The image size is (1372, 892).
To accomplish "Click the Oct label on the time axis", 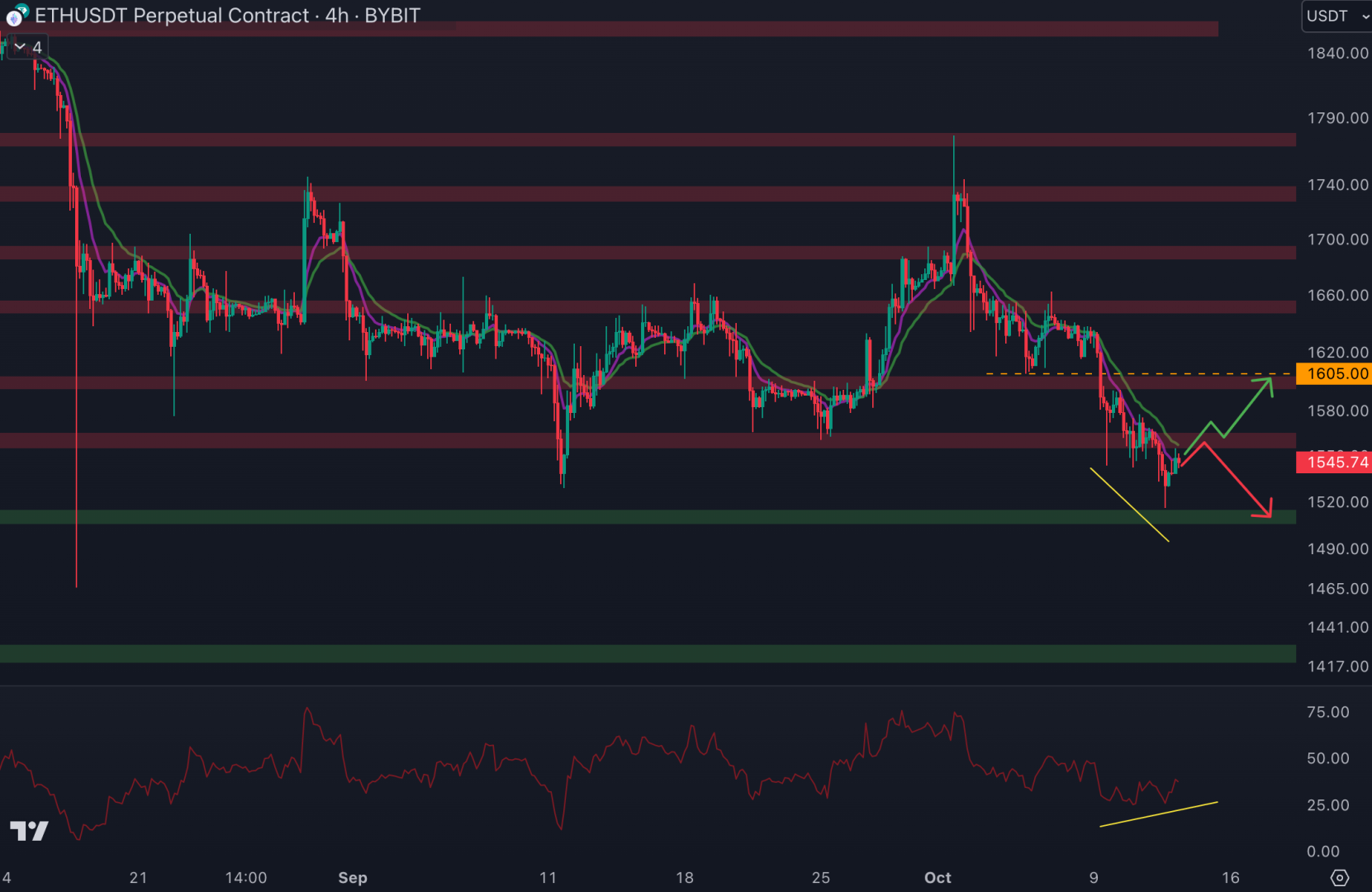I will 938,878.
